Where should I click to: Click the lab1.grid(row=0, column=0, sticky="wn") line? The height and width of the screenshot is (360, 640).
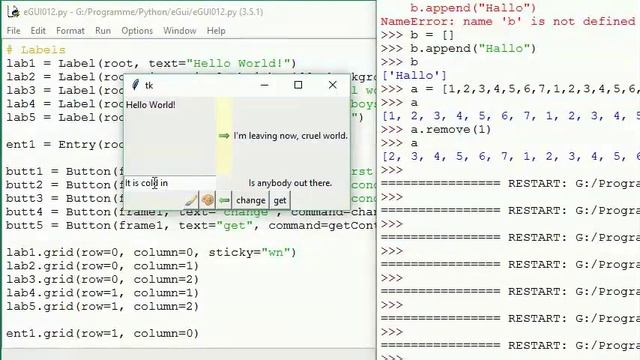(151, 253)
